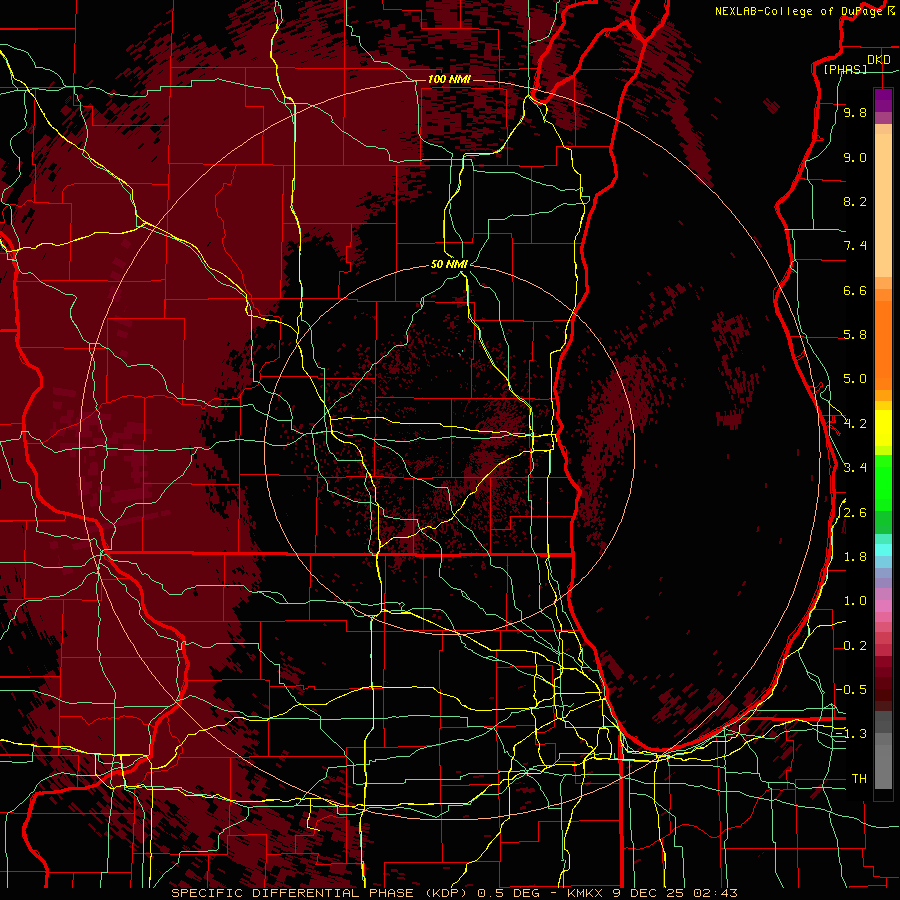Image resolution: width=900 pixels, height=900 pixels.
Task: Click the 7.4 value on color scale
Action: [855, 246]
